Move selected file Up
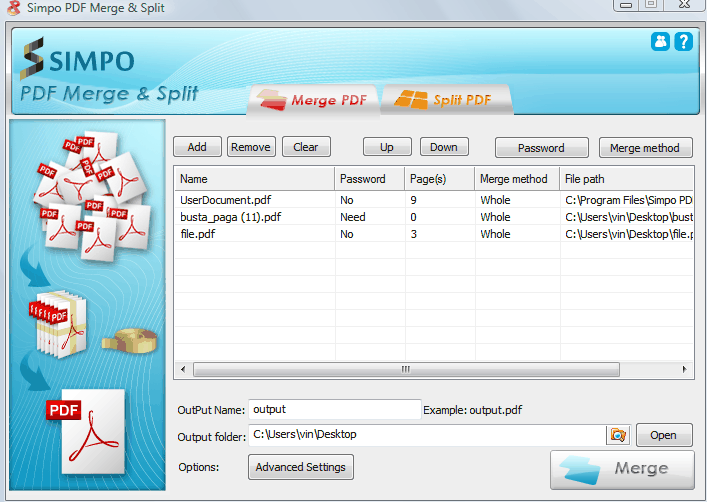Viewport: 707px width, 502px height. 387,147
